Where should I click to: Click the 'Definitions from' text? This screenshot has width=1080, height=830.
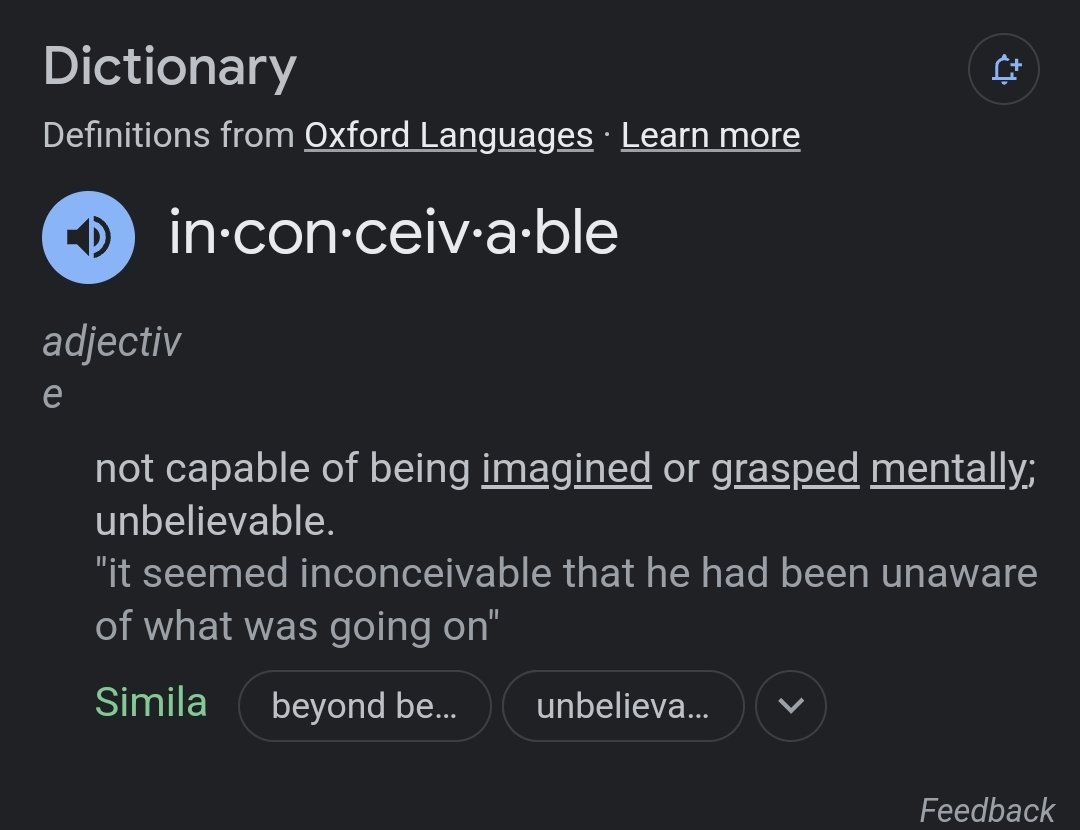pyautogui.click(x=169, y=135)
